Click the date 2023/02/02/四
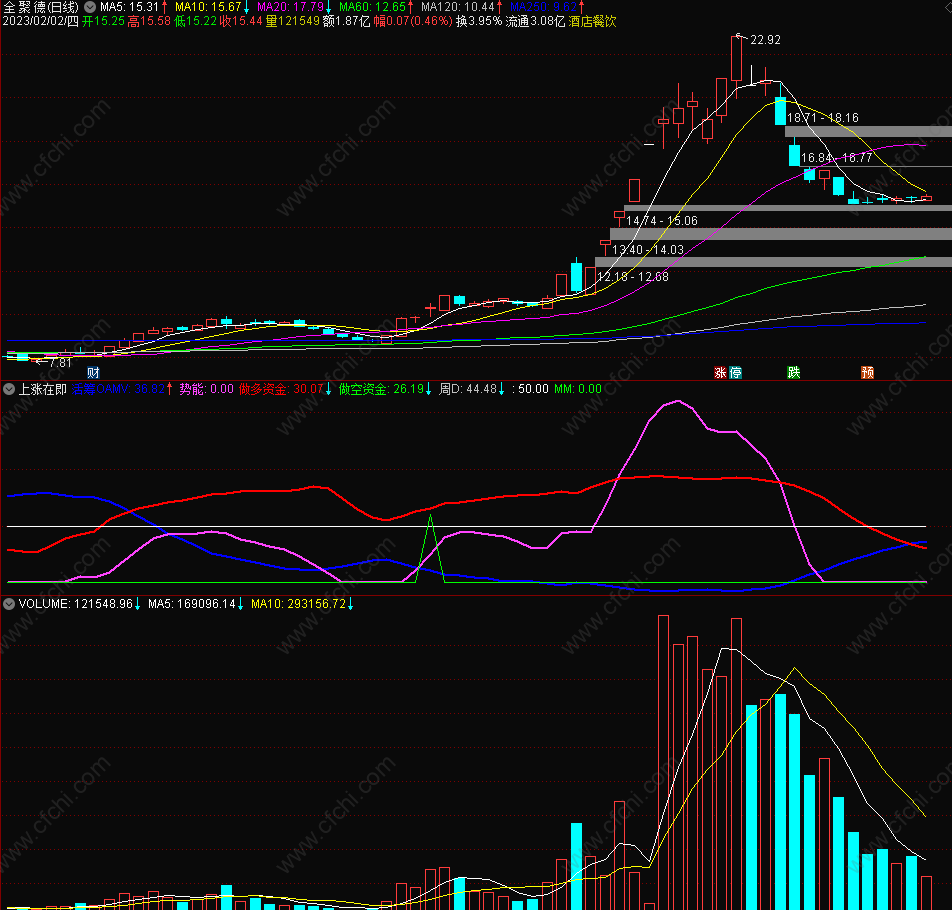952x910 pixels. 41,22
